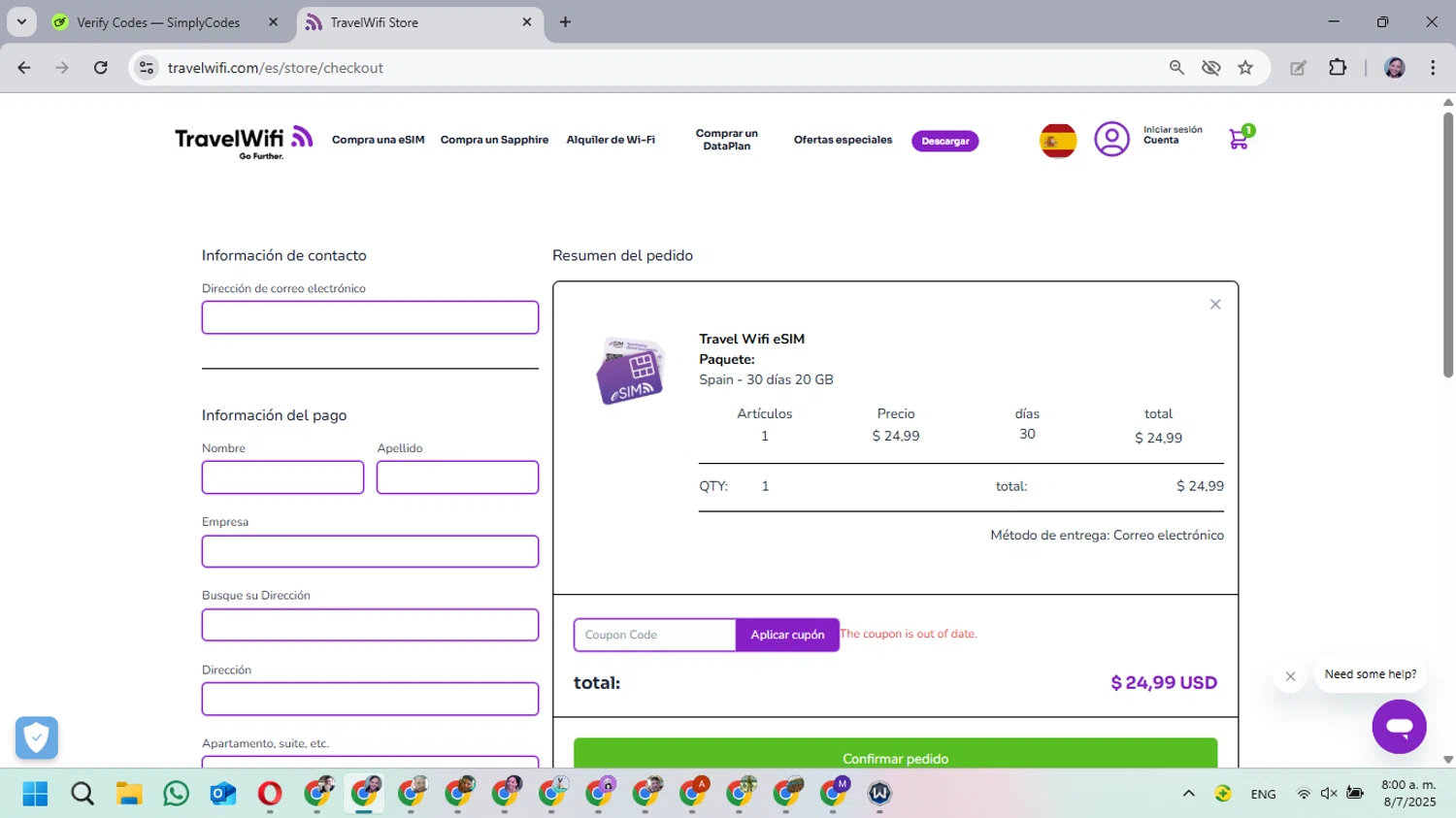Open the Chrome three-dot menu

[1433, 68]
